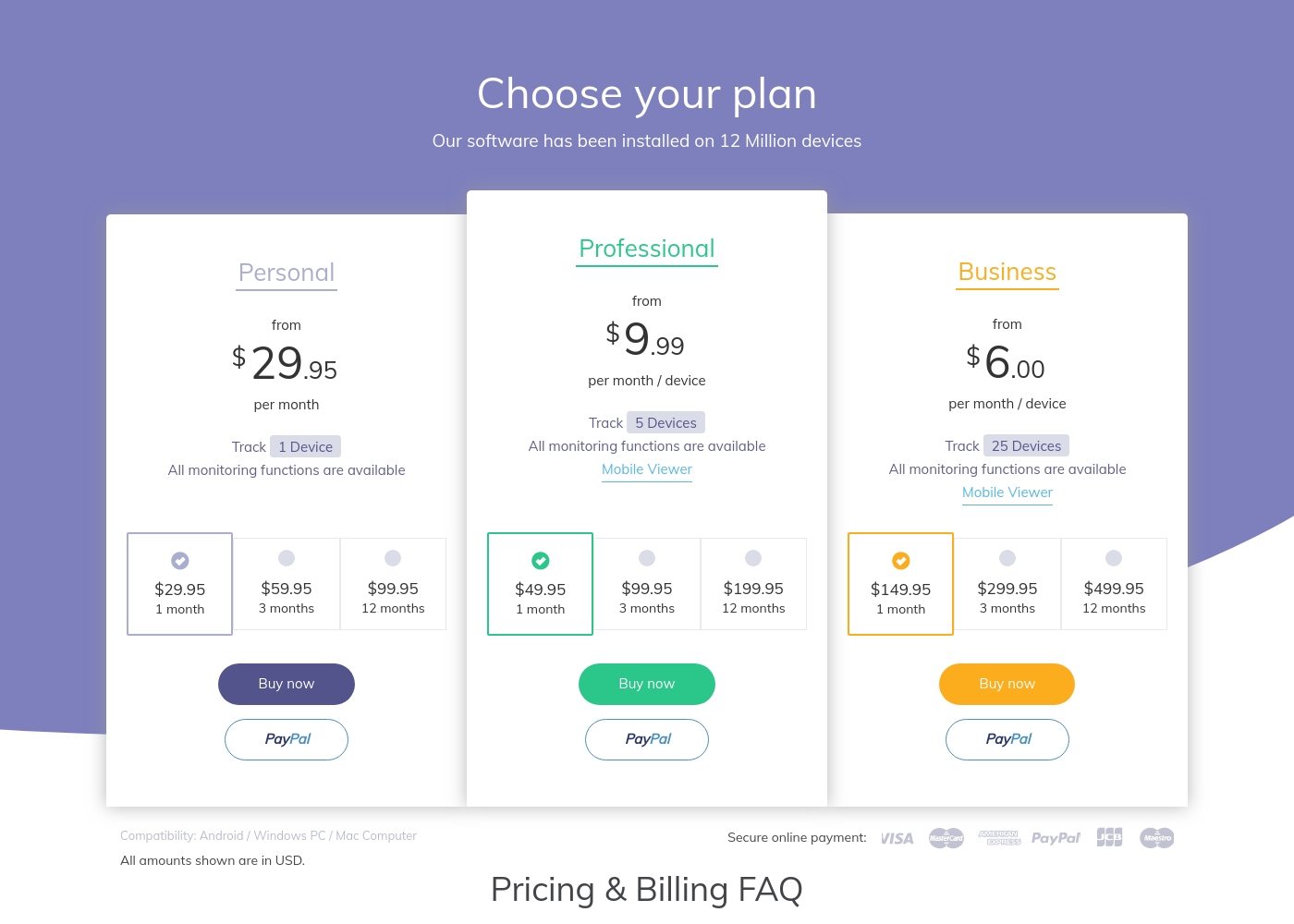
Task: Click the JCB payment icon
Action: click(1109, 837)
